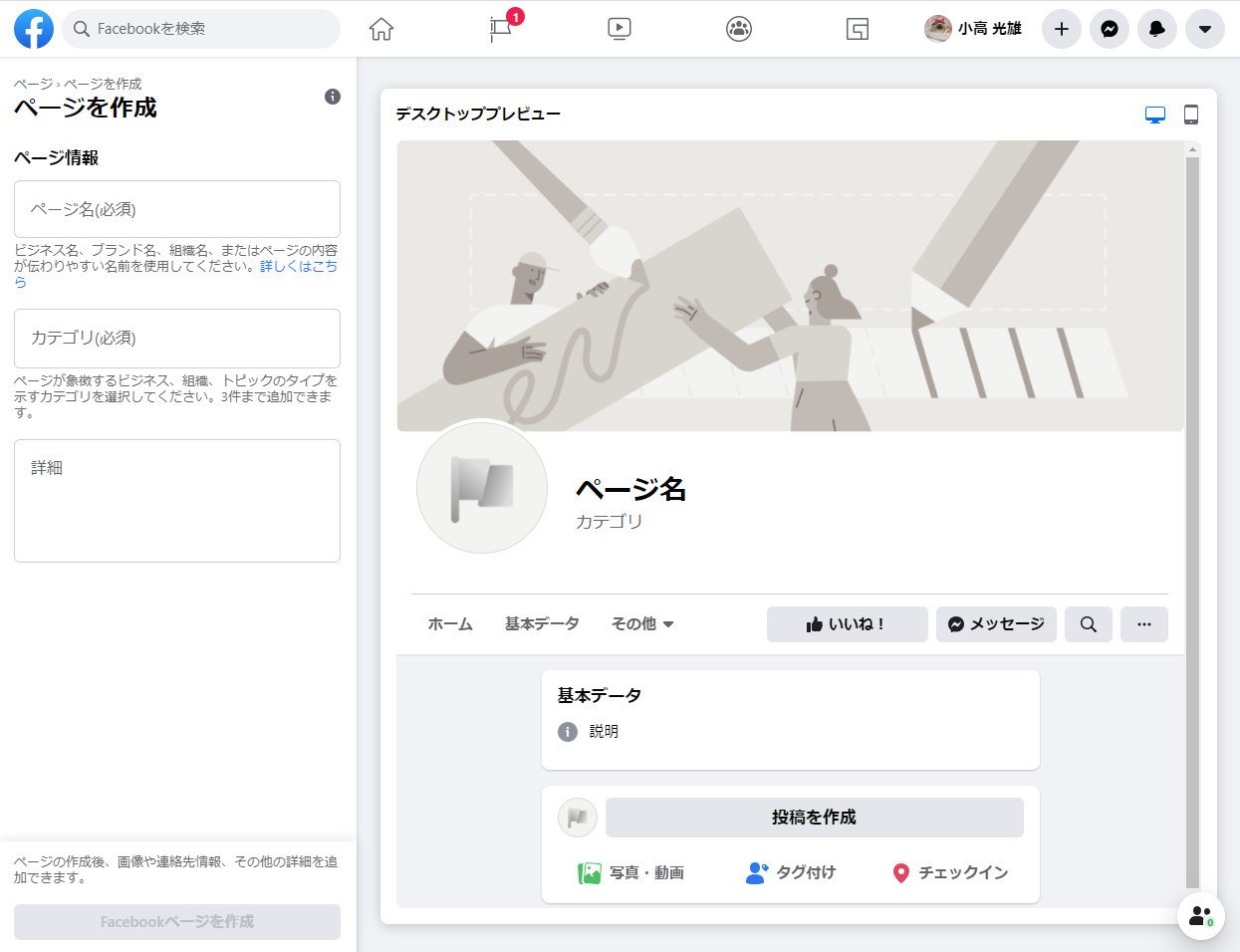Open the Groups icon in top bar
This screenshot has width=1240, height=952.
[739, 29]
